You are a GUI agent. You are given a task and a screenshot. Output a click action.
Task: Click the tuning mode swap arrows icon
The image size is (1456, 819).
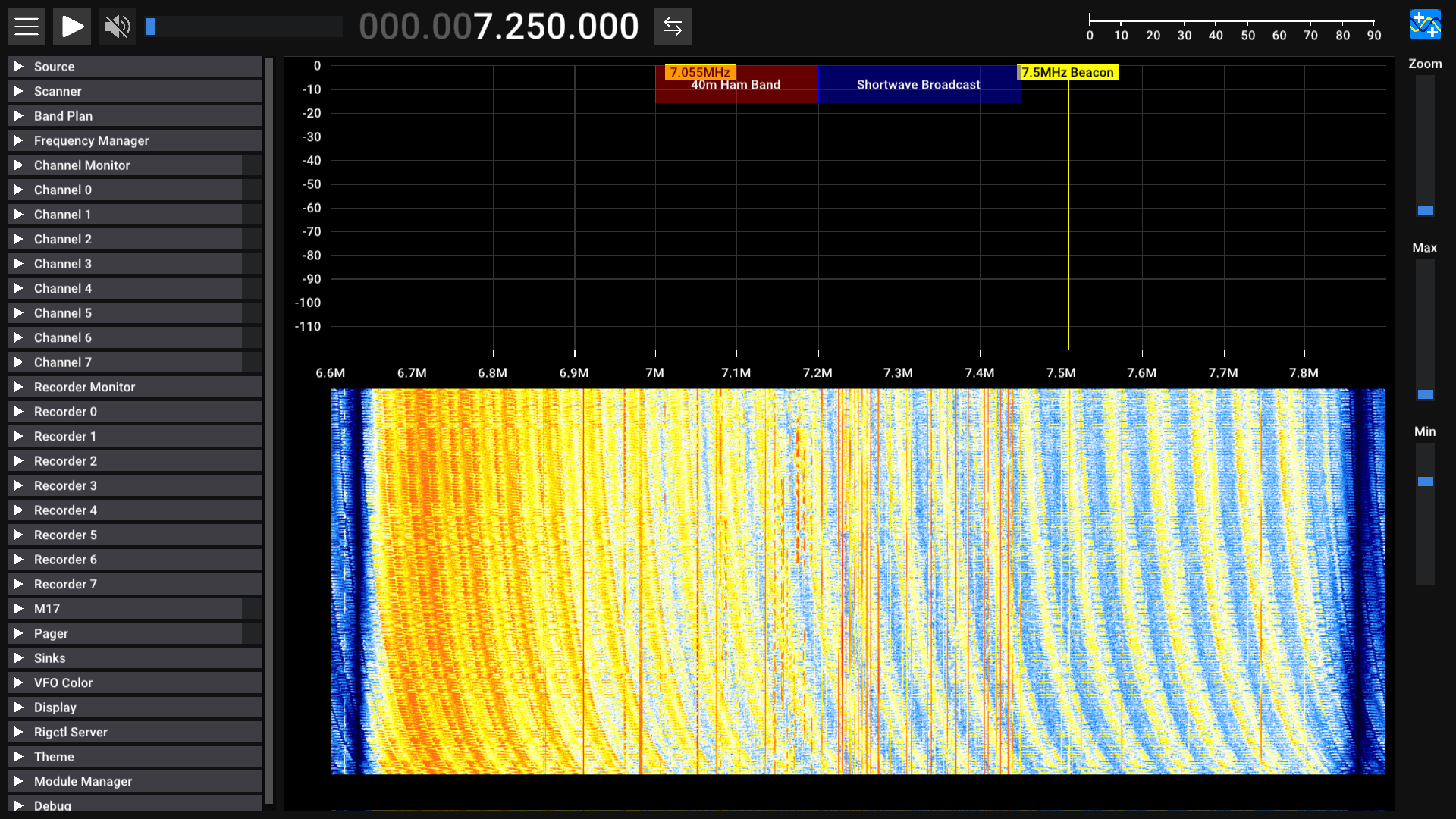coord(672,27)
